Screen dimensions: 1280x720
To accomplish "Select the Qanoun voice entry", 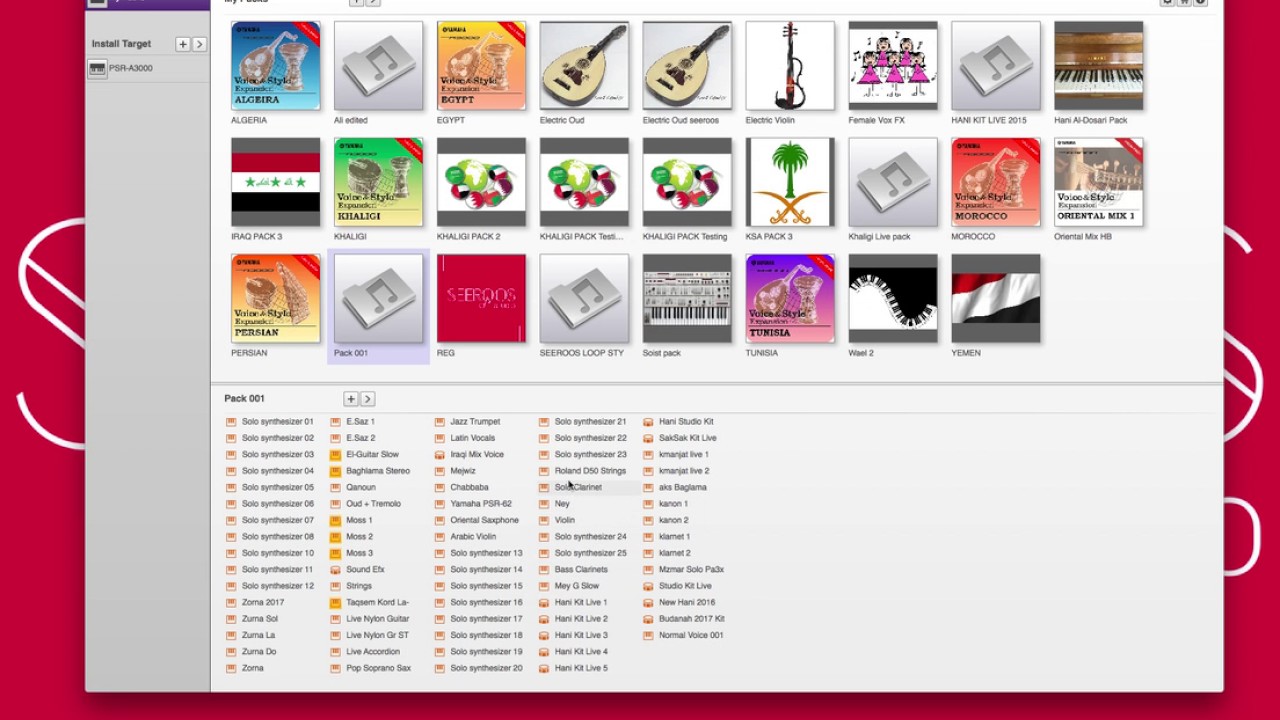I will [x=360, y=487].
